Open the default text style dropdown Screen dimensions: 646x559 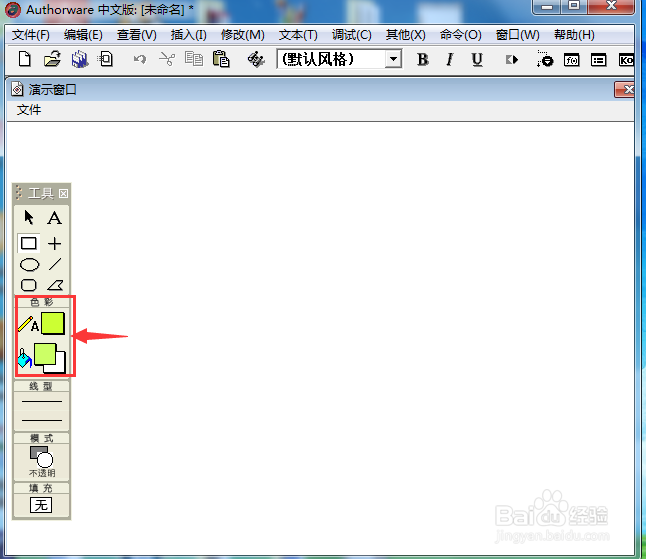393,59
